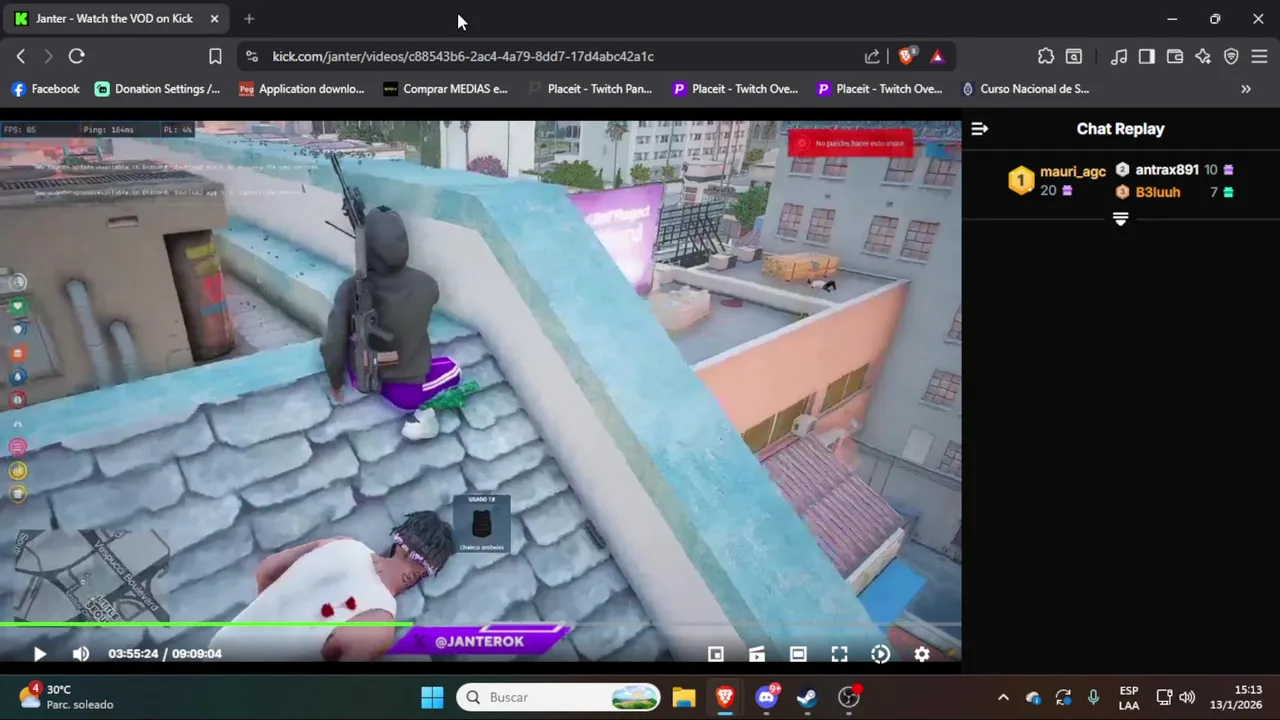The image size is (1280, 720).
Task: Open Comprar MEDIAS bookmark
Action: (446, 89)
